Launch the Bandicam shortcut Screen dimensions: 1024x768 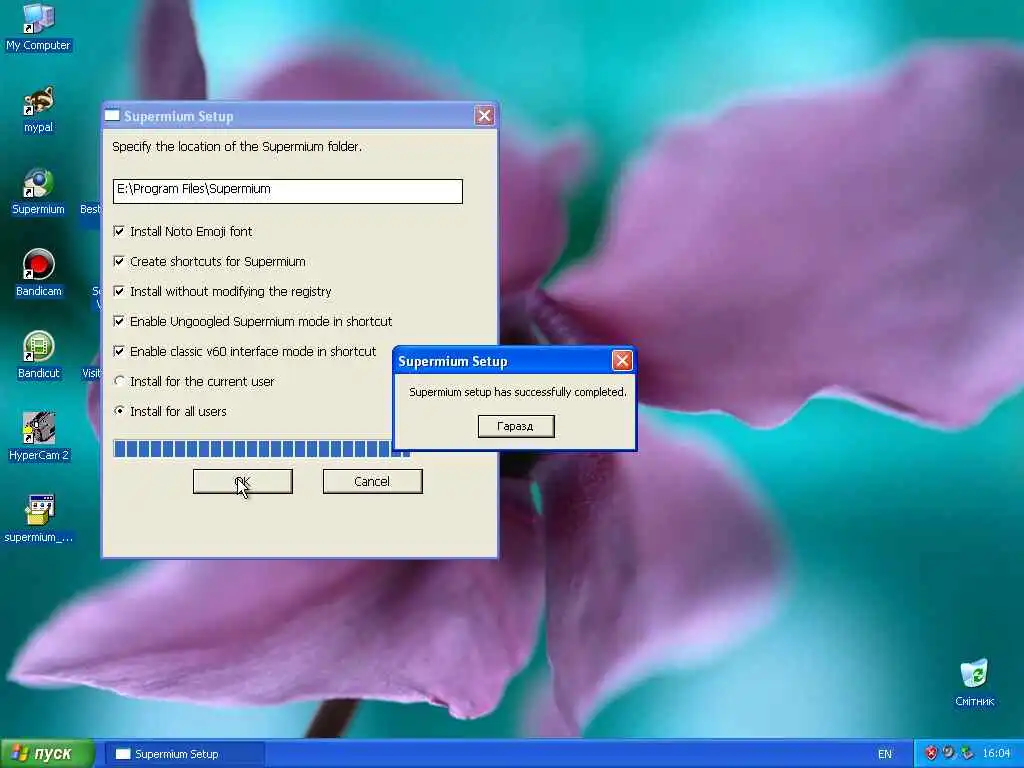click(38, 274)
